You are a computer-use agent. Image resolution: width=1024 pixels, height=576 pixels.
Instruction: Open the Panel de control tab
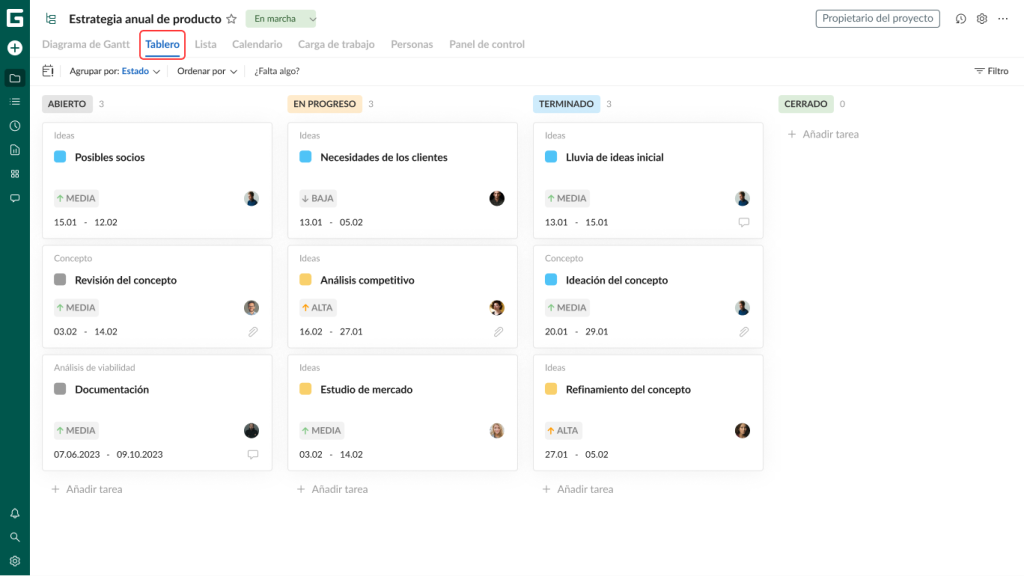[x=487, y=44]
